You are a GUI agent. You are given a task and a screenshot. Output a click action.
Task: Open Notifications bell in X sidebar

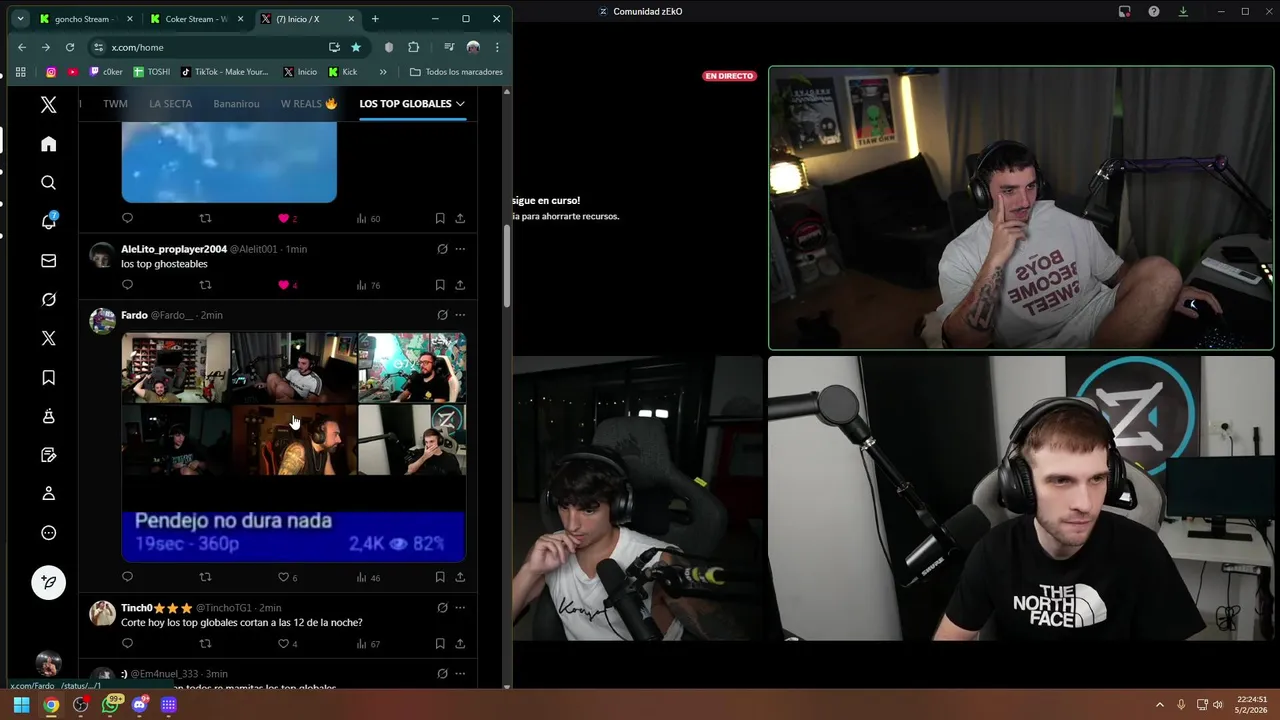48,222
